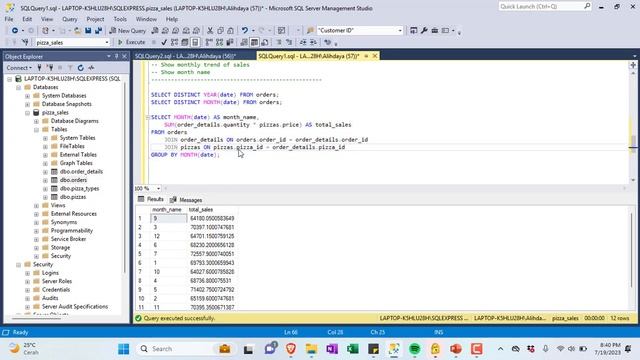Select the dbo.pizzas table

[x=73, y=197]
